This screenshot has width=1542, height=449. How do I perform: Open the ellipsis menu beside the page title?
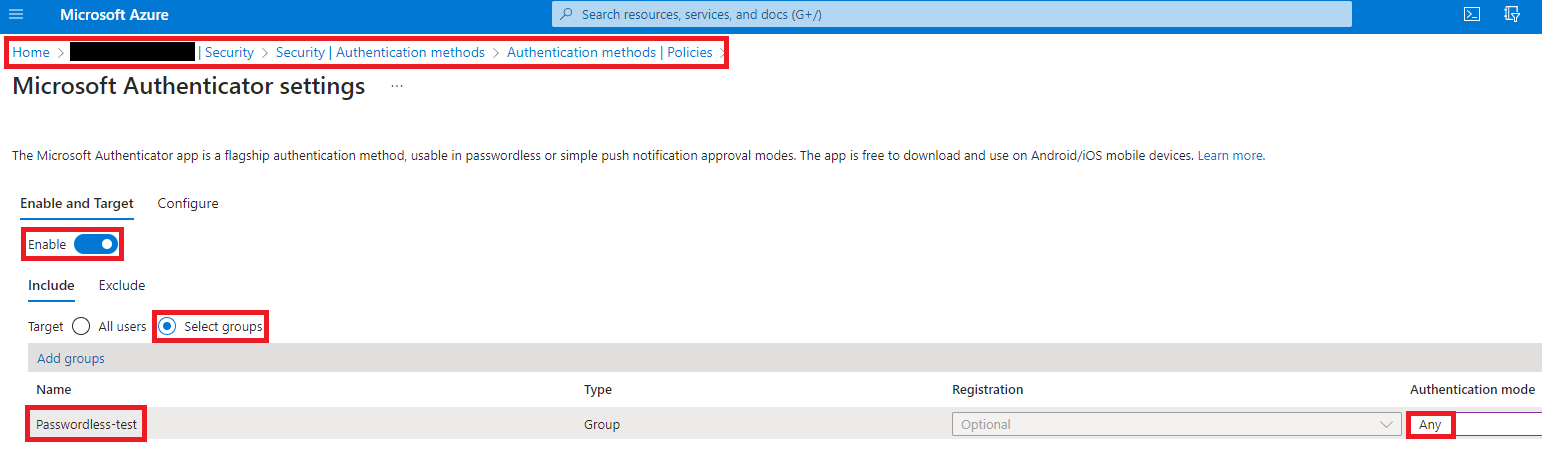click(x=397, y=87)
